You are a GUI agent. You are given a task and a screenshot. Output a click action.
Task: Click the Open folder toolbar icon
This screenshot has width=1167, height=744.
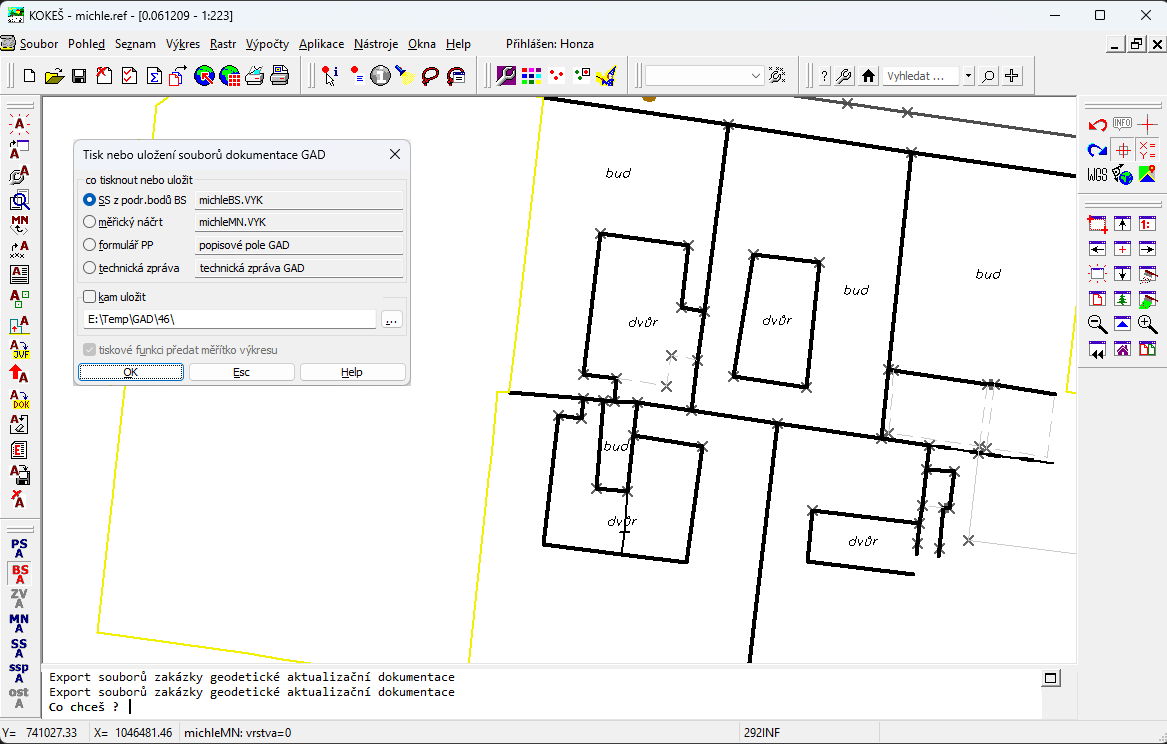54,76
